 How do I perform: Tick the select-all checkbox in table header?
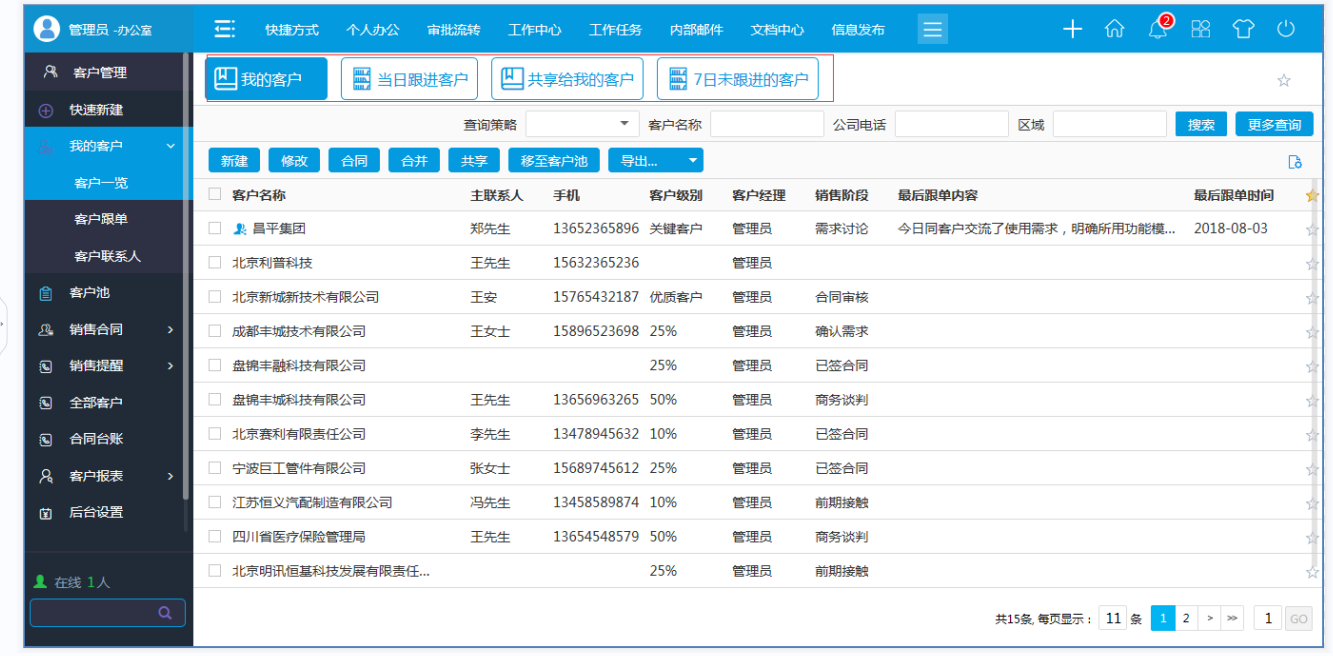pos(214,195)
